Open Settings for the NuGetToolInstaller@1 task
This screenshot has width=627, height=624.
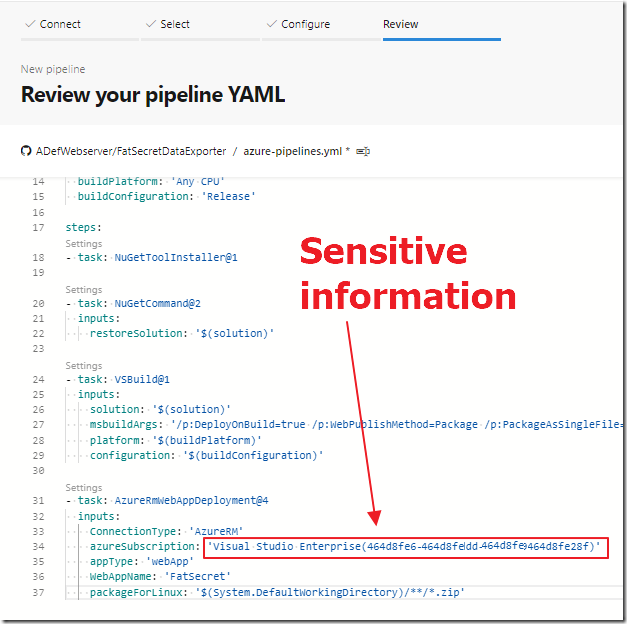[84, 244]
